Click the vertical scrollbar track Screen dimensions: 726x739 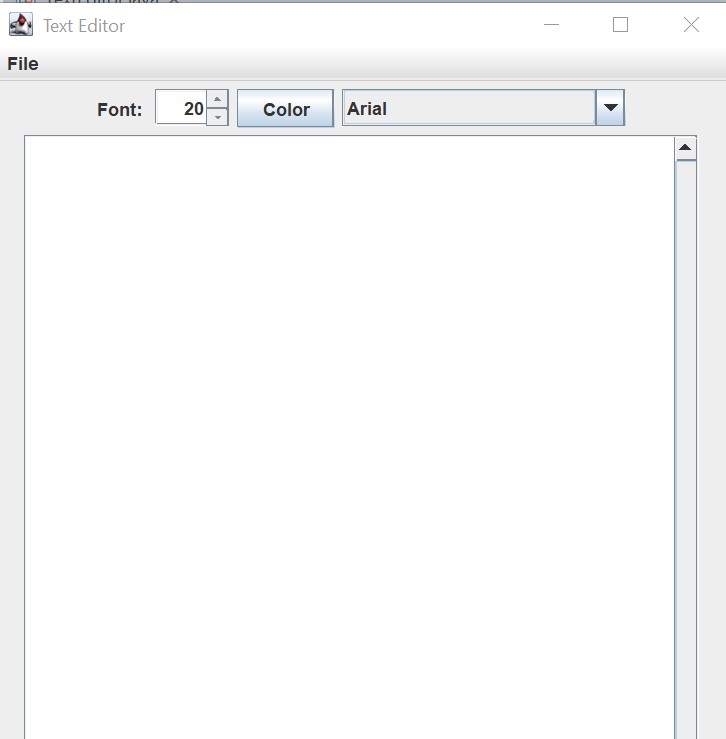pyautogui.click(x=685, y=449)
